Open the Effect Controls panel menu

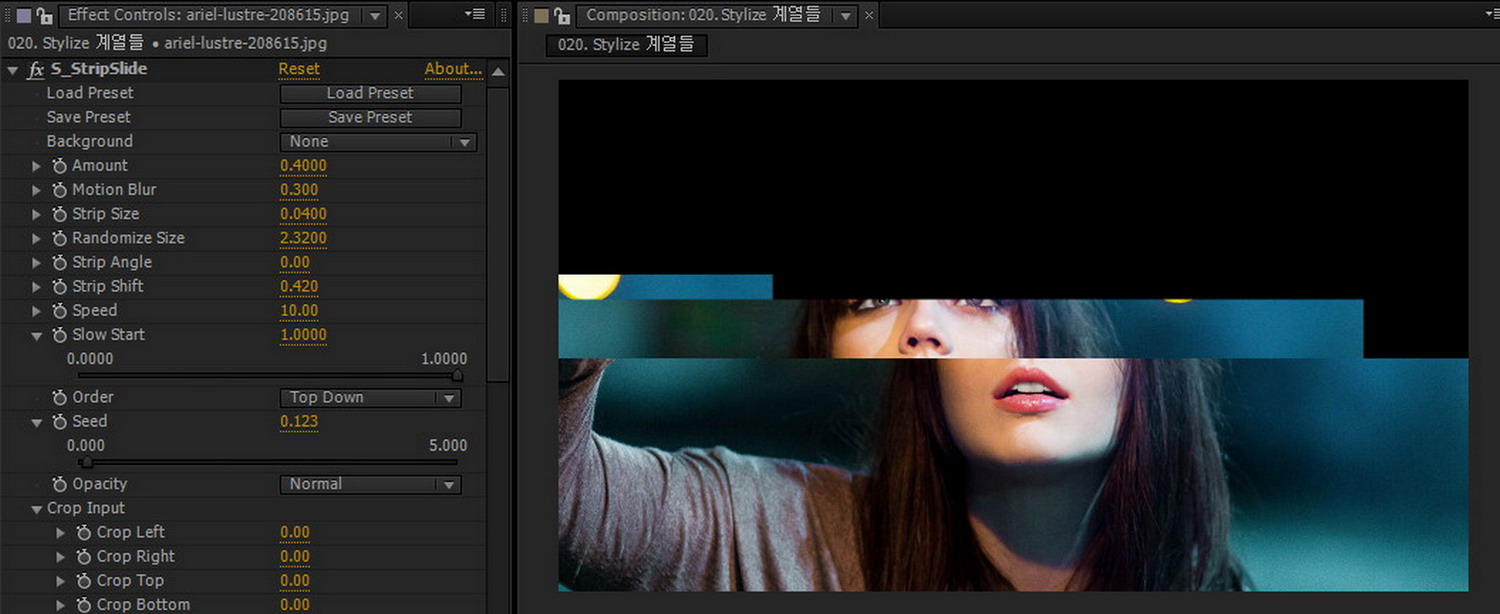[x=475, y=15]
